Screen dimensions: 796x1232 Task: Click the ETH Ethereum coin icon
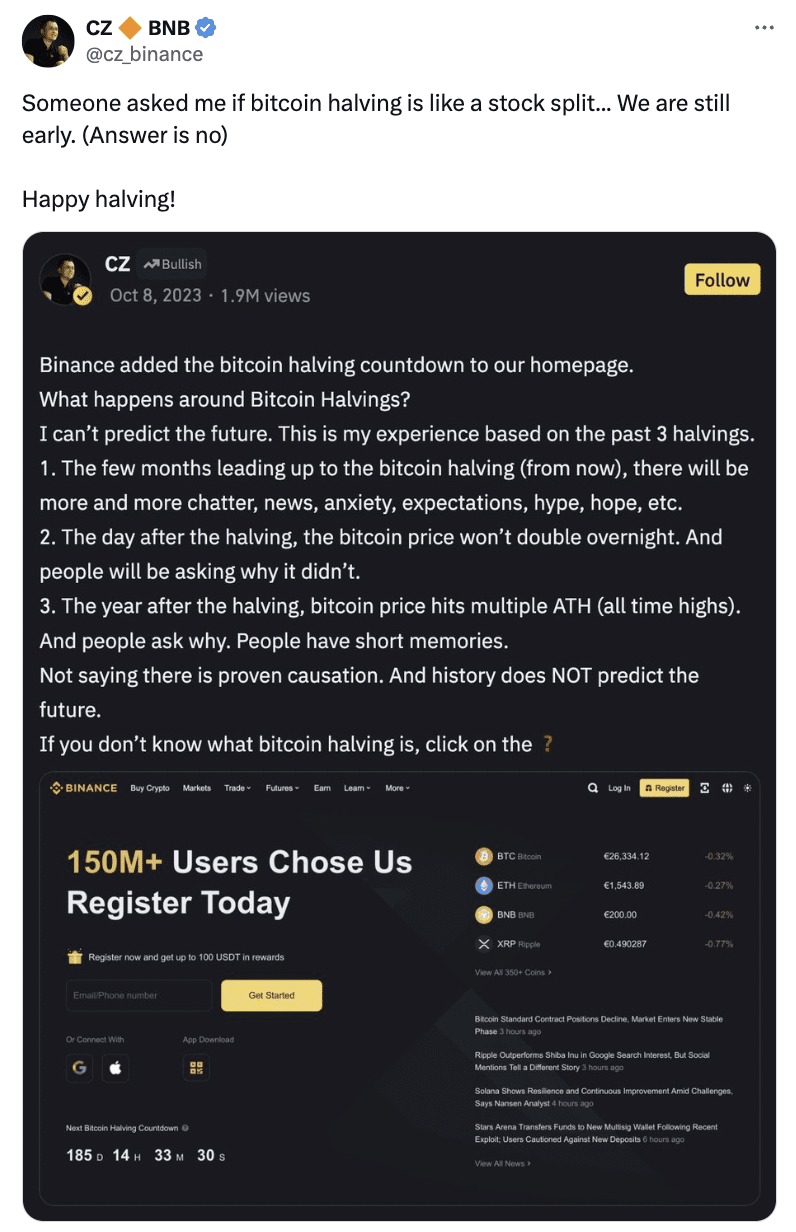484,885
